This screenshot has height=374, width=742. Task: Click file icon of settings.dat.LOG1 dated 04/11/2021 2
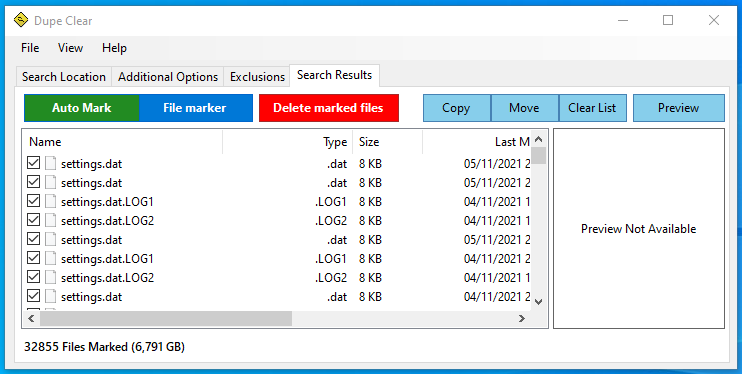51,258
